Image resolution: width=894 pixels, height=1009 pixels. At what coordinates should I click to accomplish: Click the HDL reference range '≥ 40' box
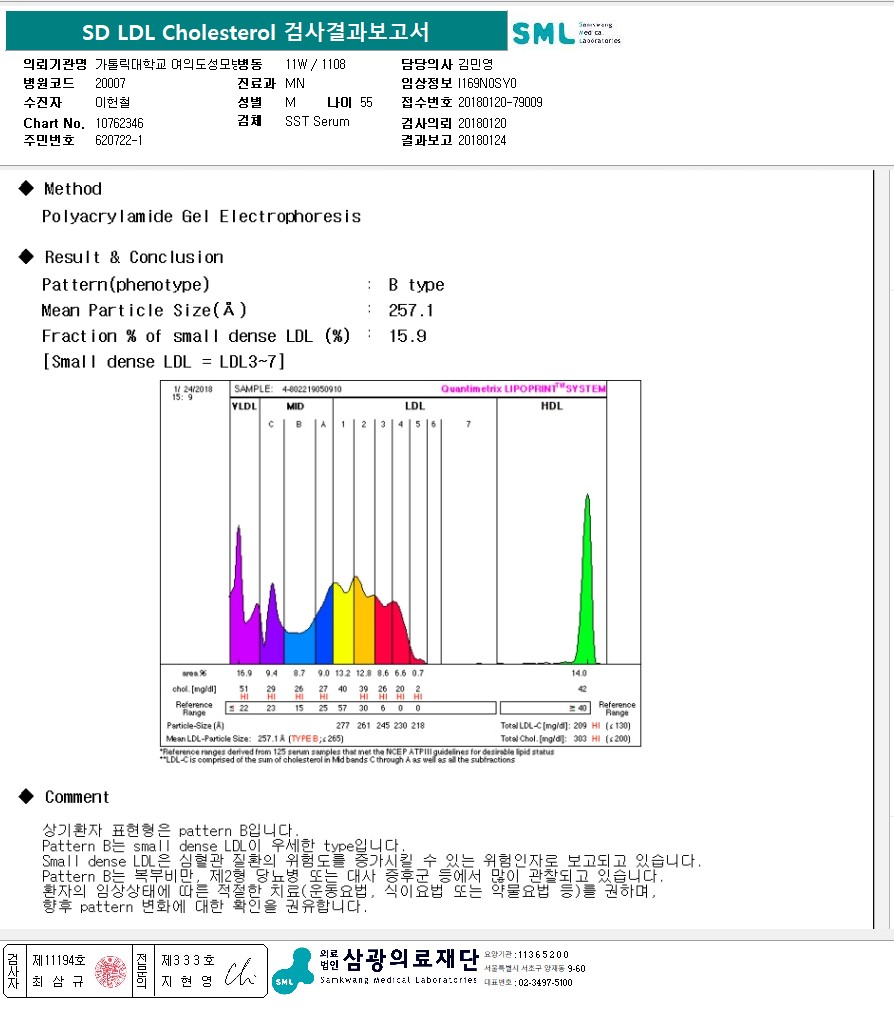(x=545, y=708)
